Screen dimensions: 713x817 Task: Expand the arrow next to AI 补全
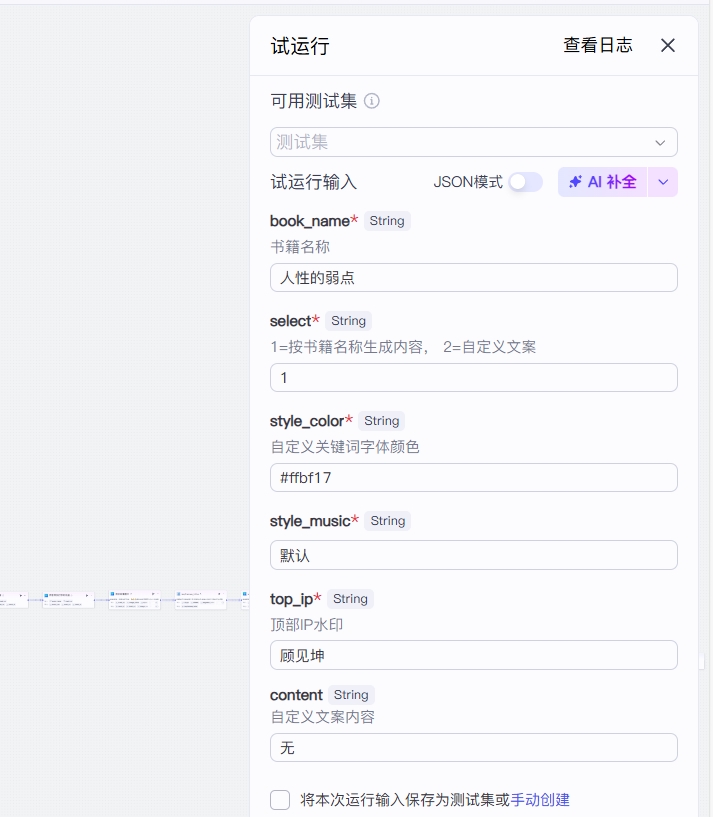(x=663, y=182)
